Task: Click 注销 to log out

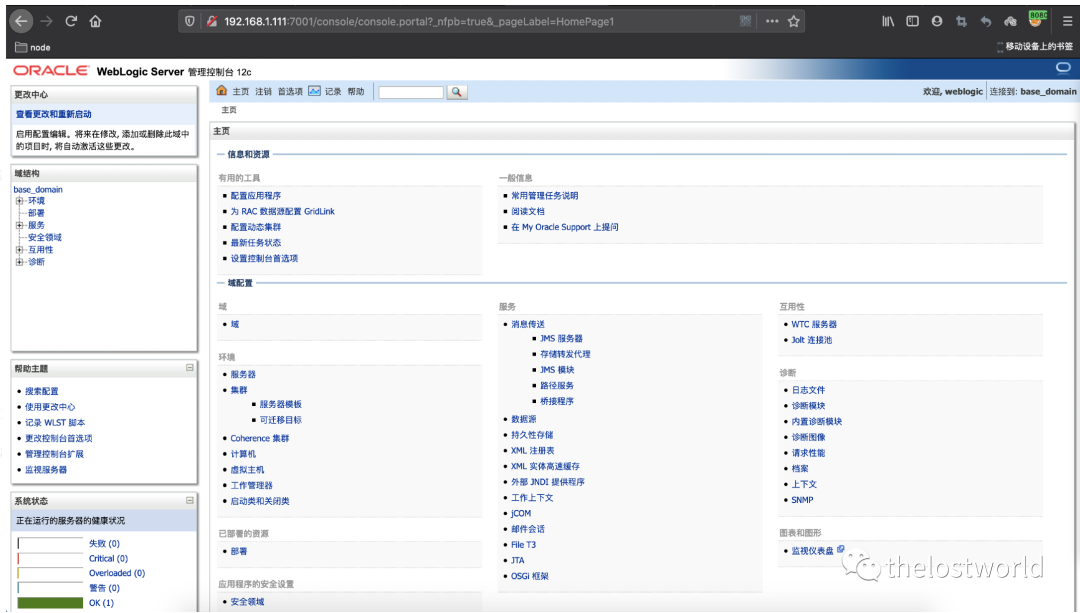Action: coord(263,92)
